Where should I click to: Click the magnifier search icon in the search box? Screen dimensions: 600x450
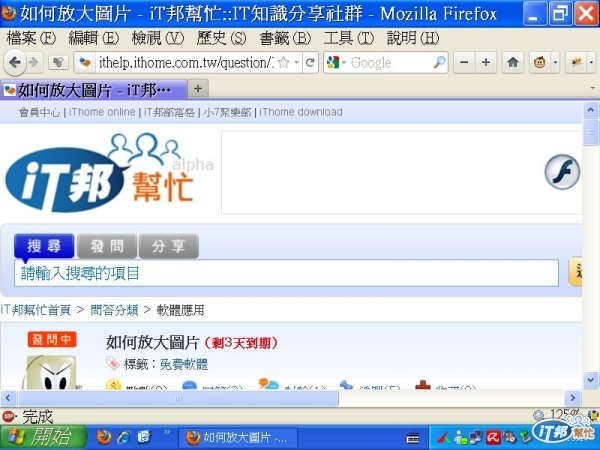[439, 62]
